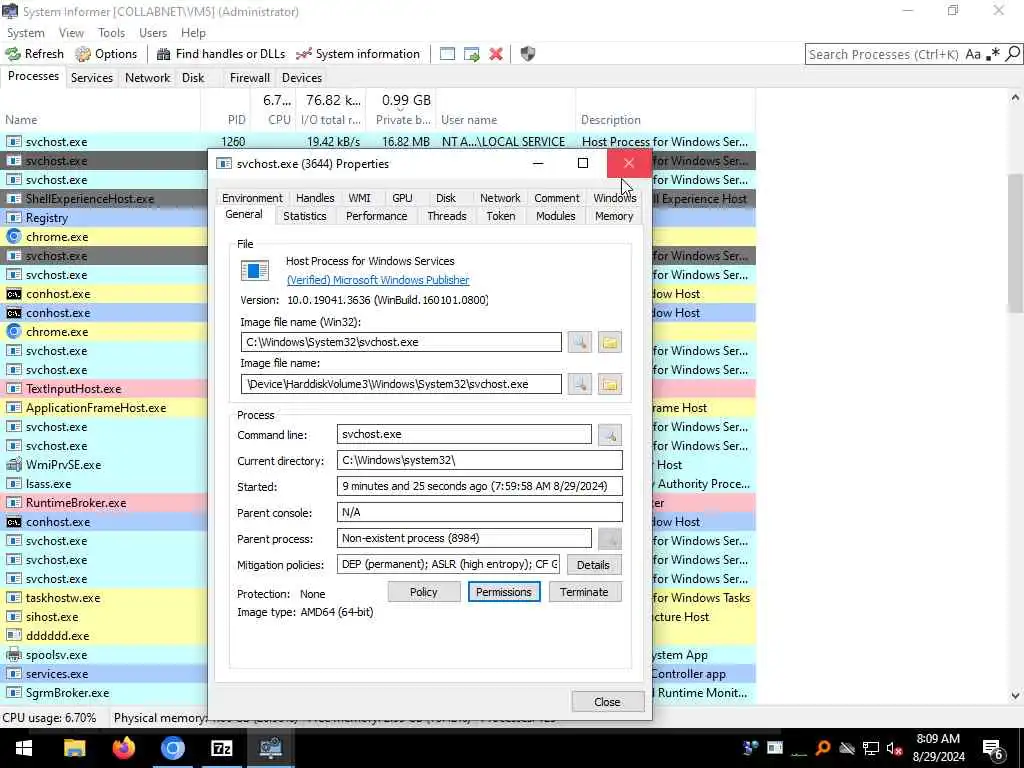Sort process list by User name column
This screenshot has width=1024, height=768.
click(505, 120)
